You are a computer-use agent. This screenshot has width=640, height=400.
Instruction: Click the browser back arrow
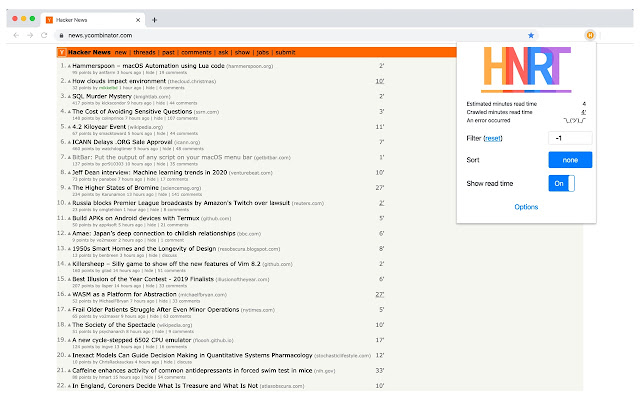pyautogui.click(x=16, y=36)
